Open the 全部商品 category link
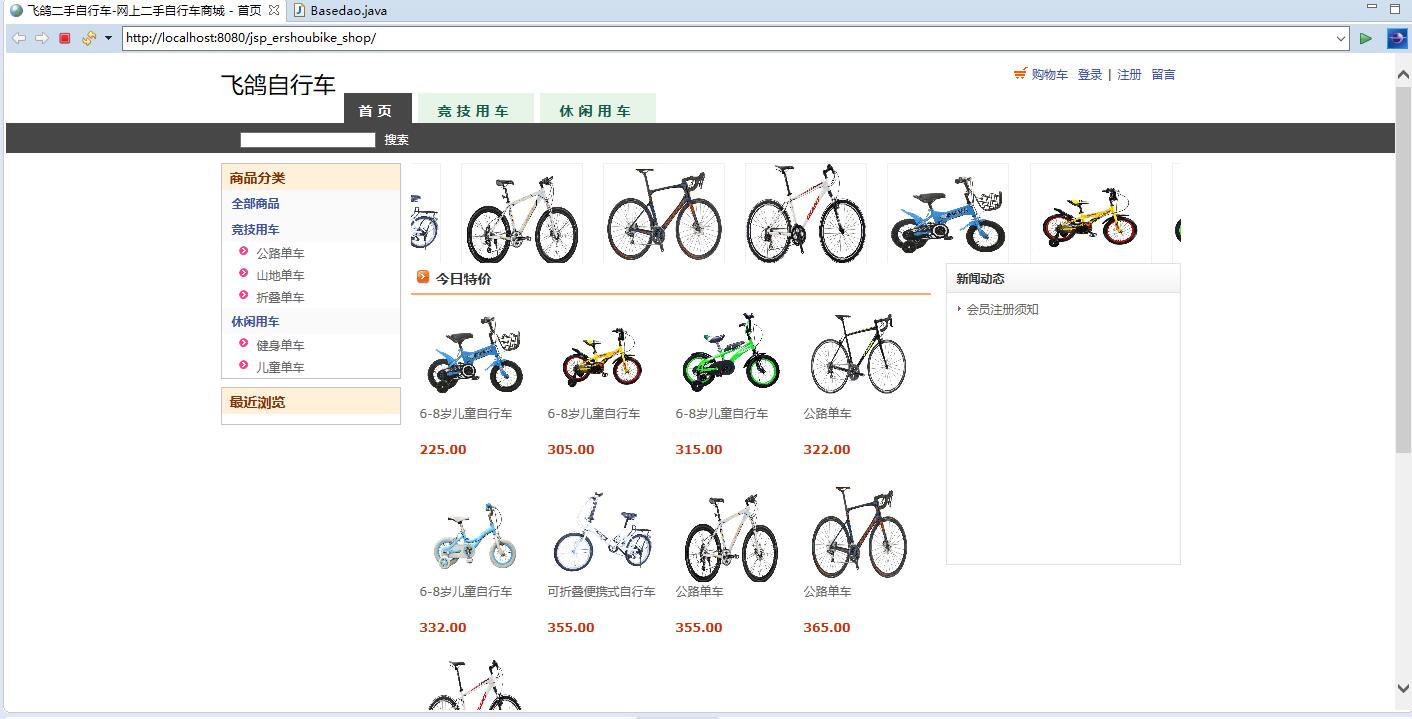The height and width of the screenshot is (719, 1412). point(256,203)
